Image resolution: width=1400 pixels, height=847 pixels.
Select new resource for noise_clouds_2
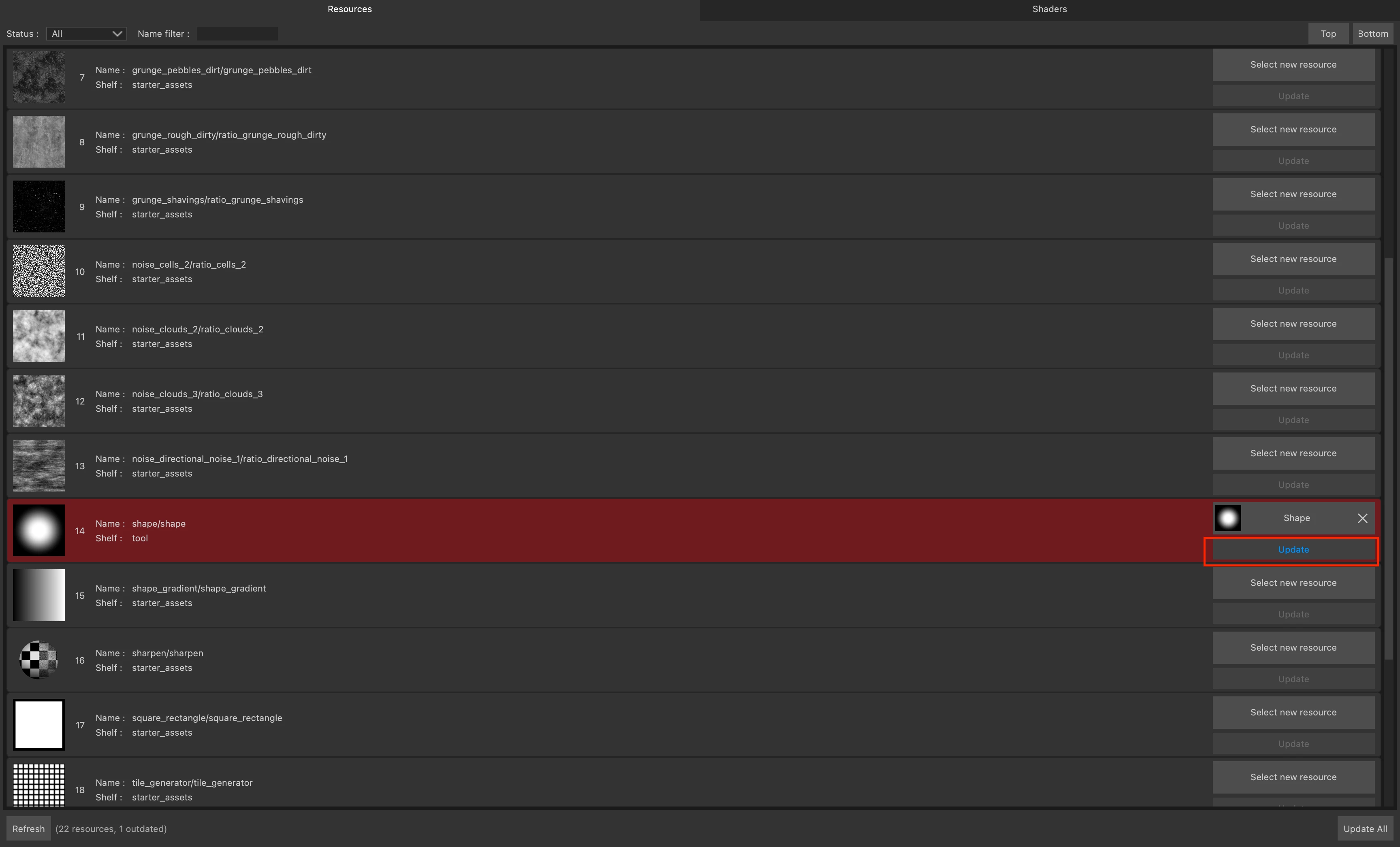[1293, 323]
